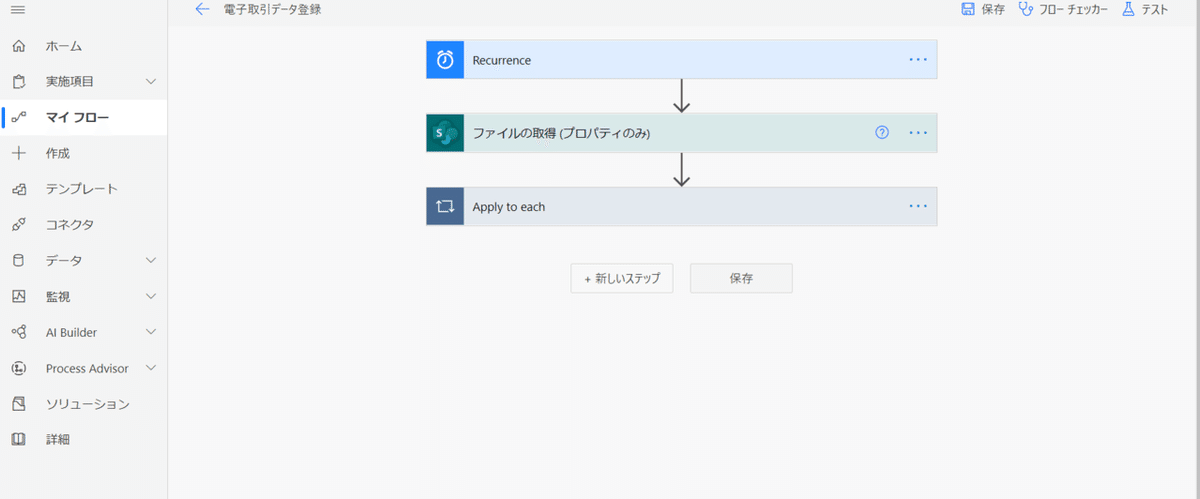Click the 作成 plus icon

18,153
